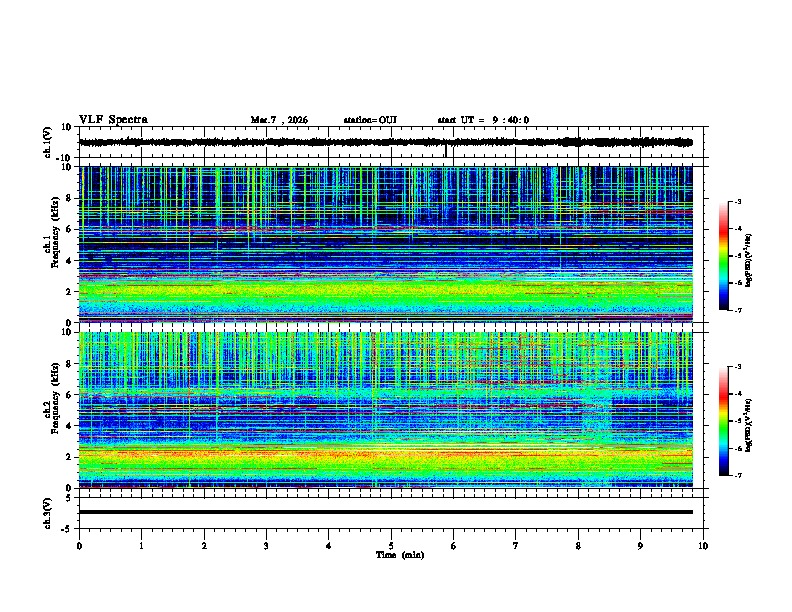Click time axis tick label "1"
Screen dimensions: 792x612
pyautogui.click(x=141, y=546)
